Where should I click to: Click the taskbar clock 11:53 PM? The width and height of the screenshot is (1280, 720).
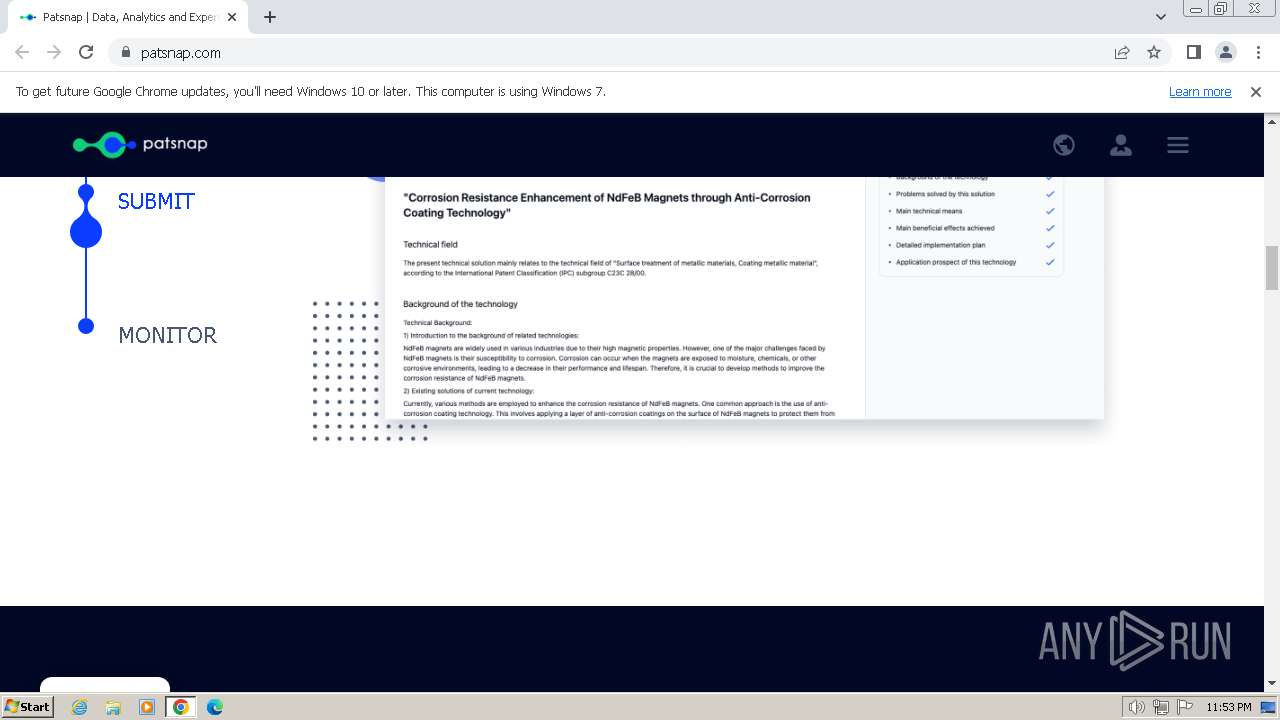[1229, 707]
